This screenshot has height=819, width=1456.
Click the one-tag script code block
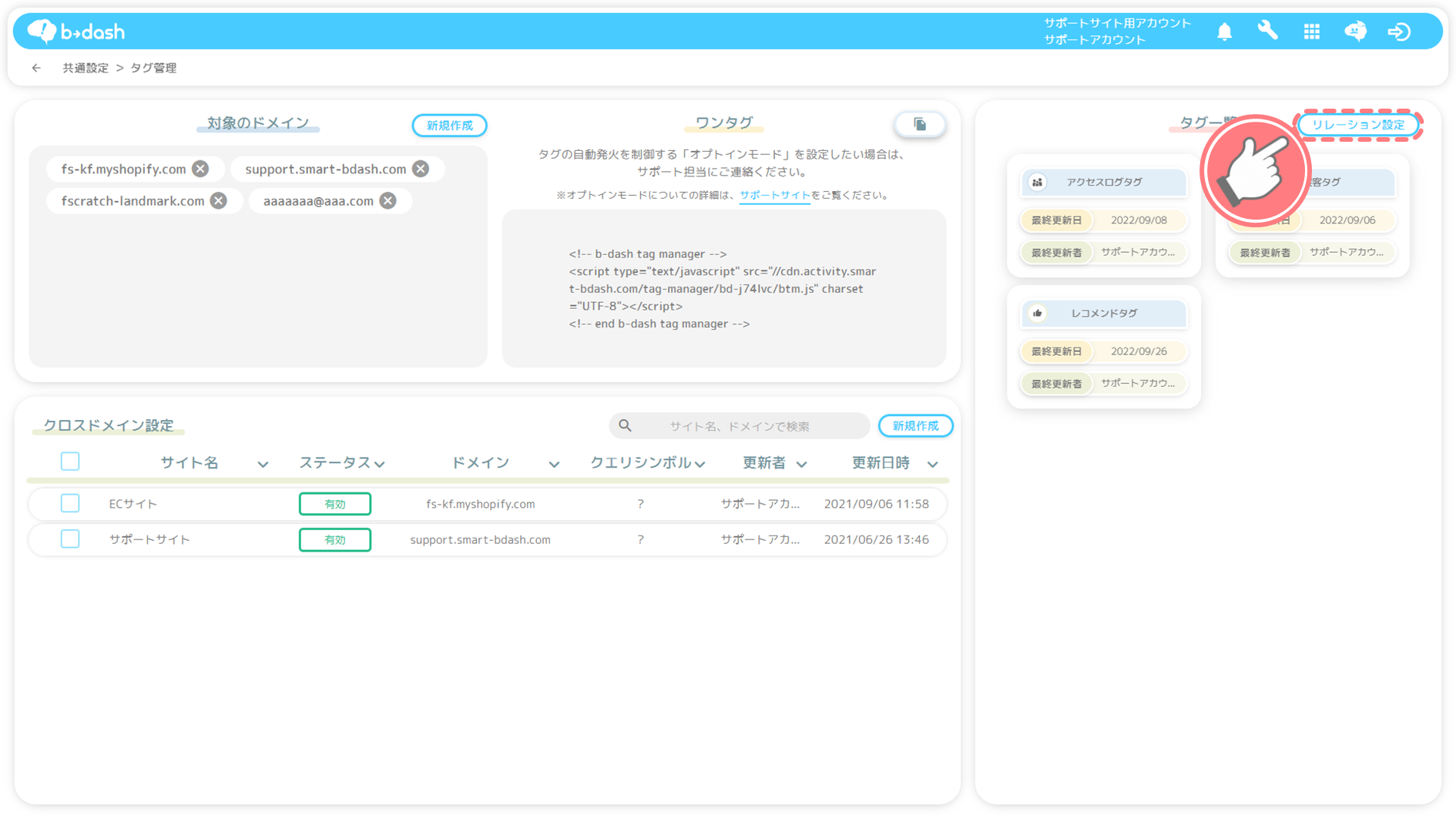coord(723,289)
